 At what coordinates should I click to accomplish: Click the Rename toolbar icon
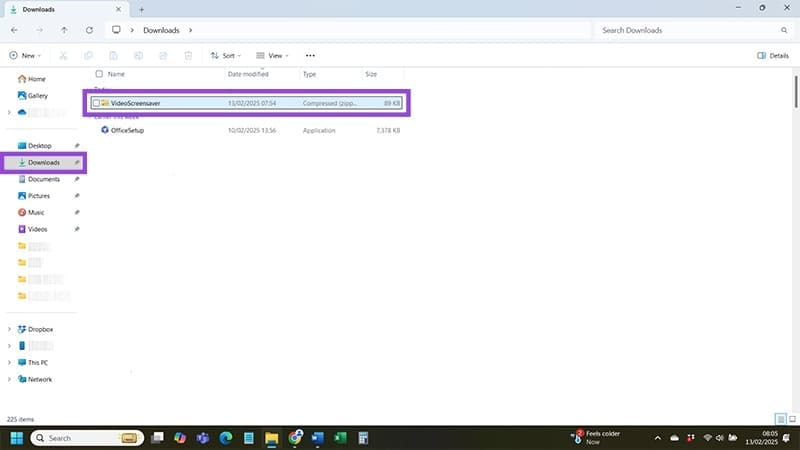[138, 56]
